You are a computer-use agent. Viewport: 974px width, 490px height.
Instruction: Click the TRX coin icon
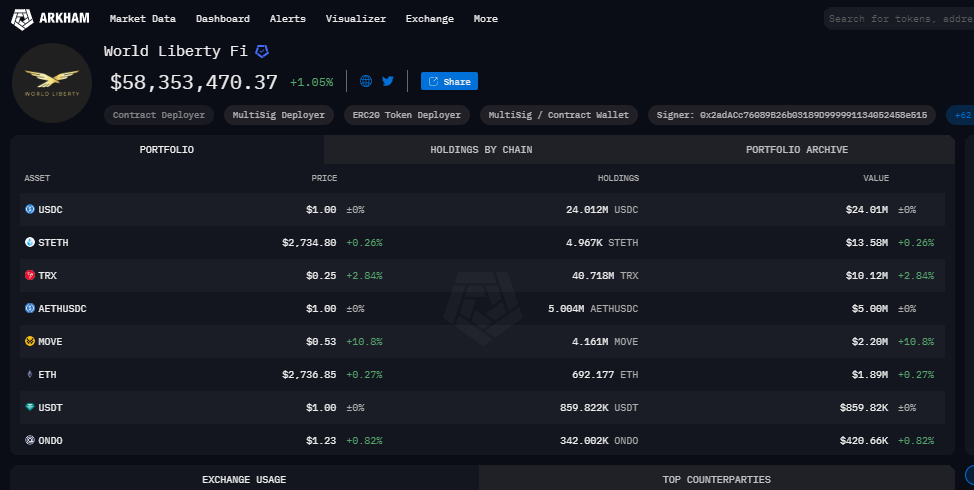click(30, 275)
